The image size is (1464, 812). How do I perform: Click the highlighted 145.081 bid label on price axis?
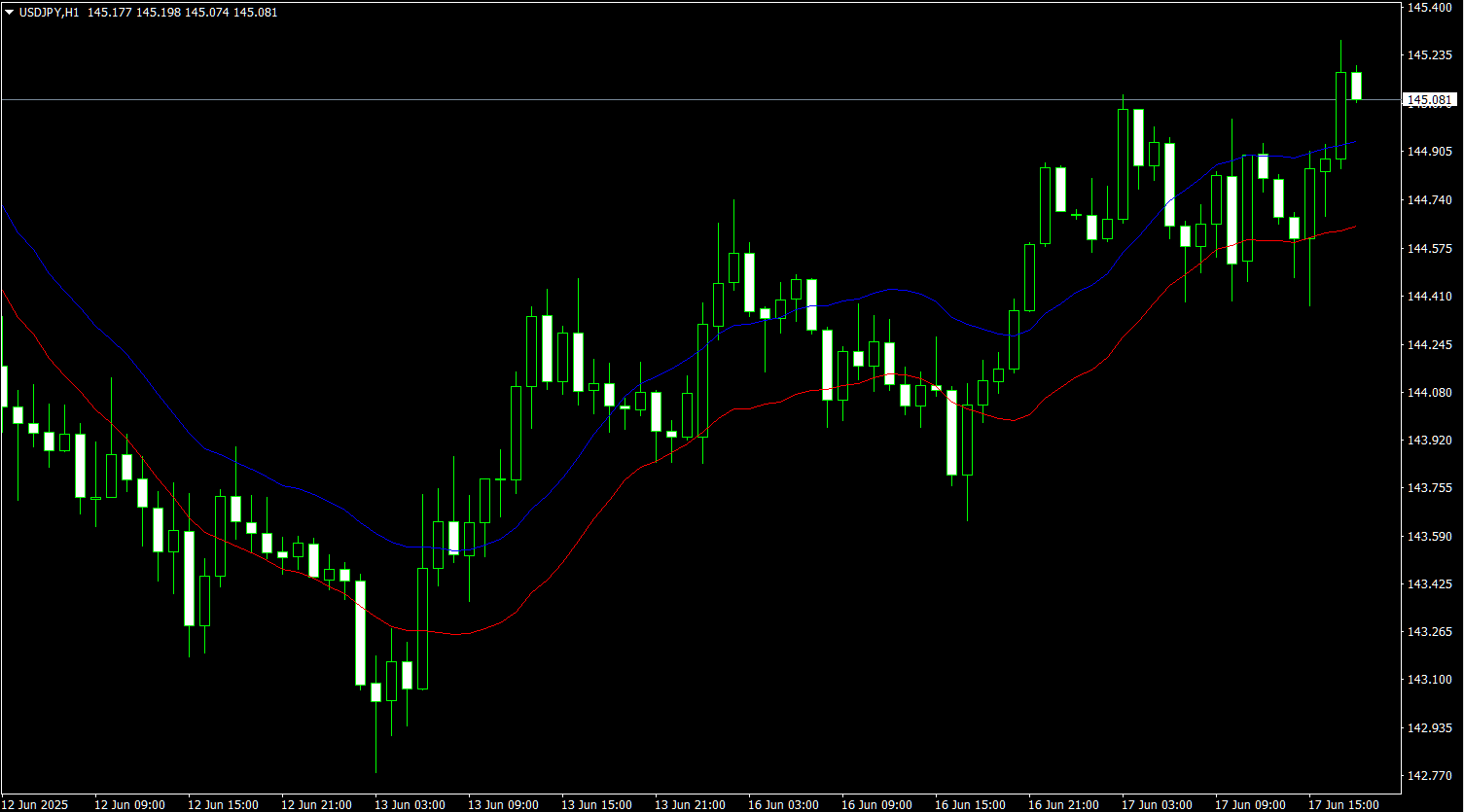coord(1430,99)
